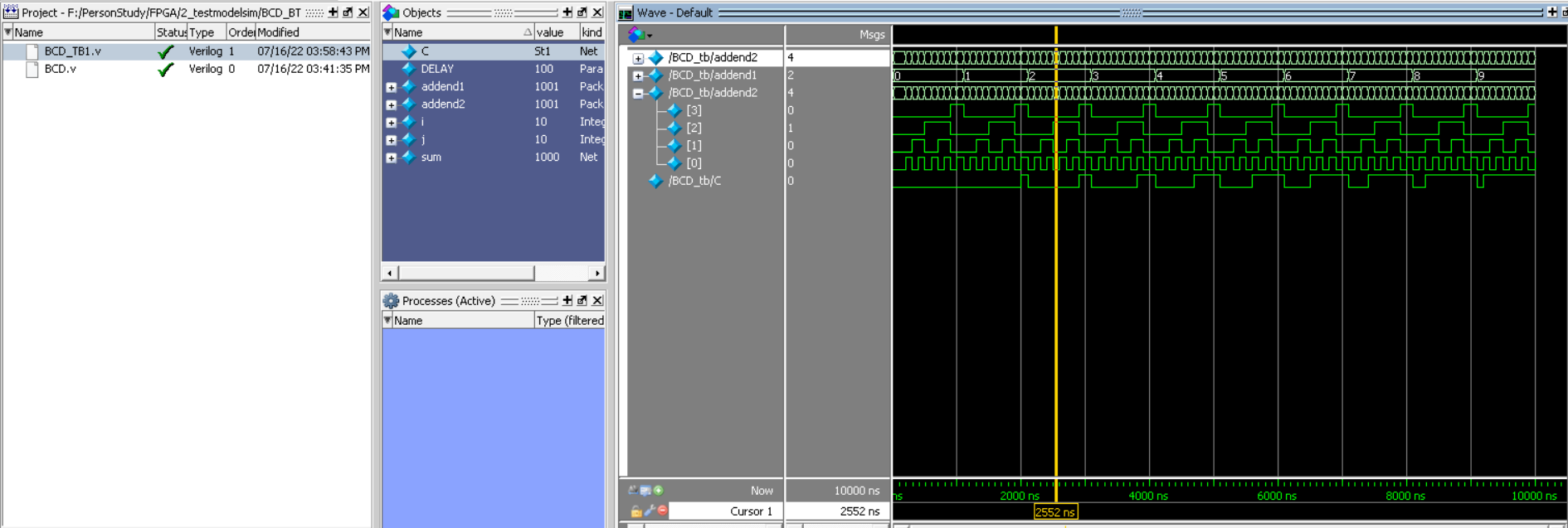Click the BCD_TB1.v file icon
1568x528 pixels.
[x=32, y=51]
